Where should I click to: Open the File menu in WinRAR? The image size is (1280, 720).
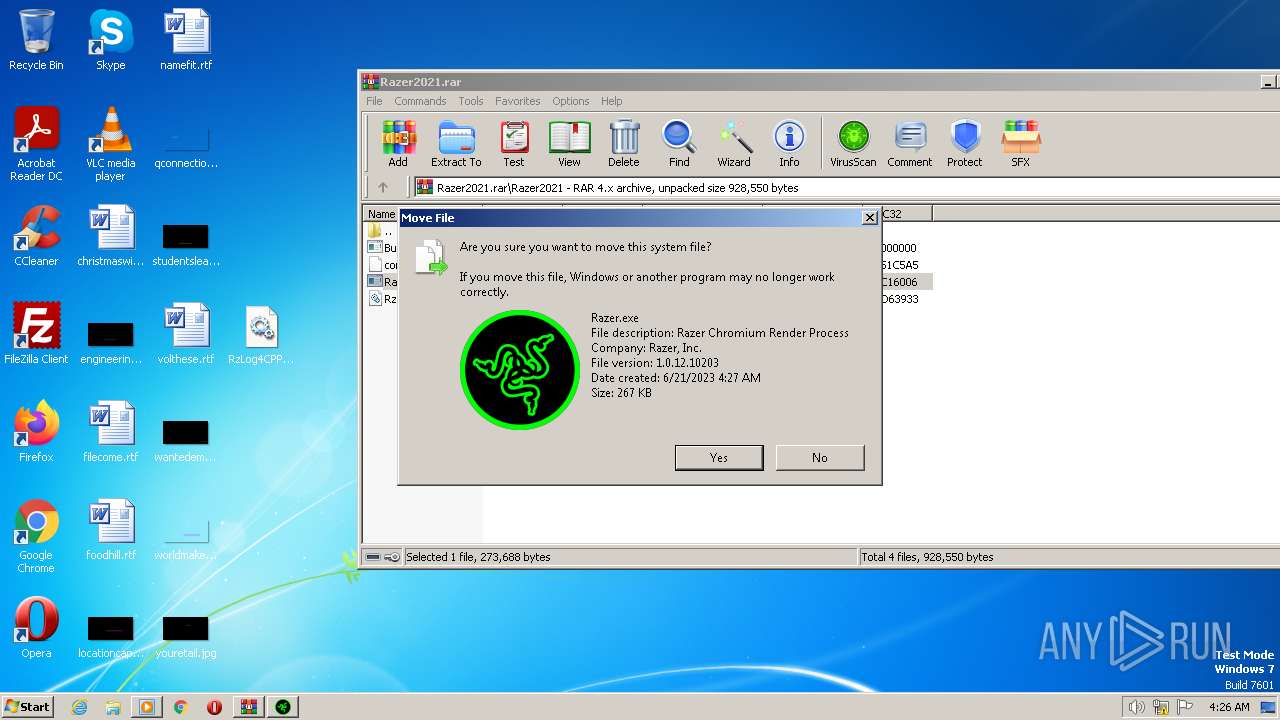click(374, 101)
